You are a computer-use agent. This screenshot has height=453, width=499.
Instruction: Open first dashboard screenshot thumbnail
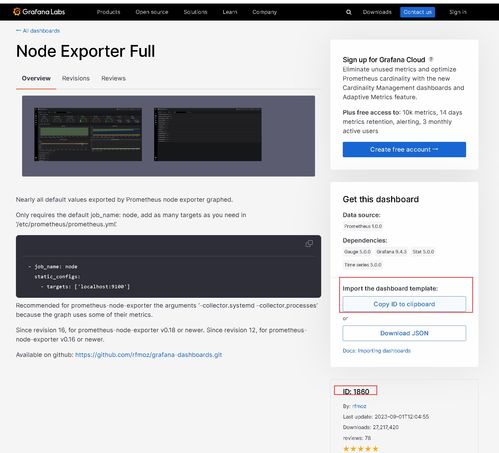88,134
